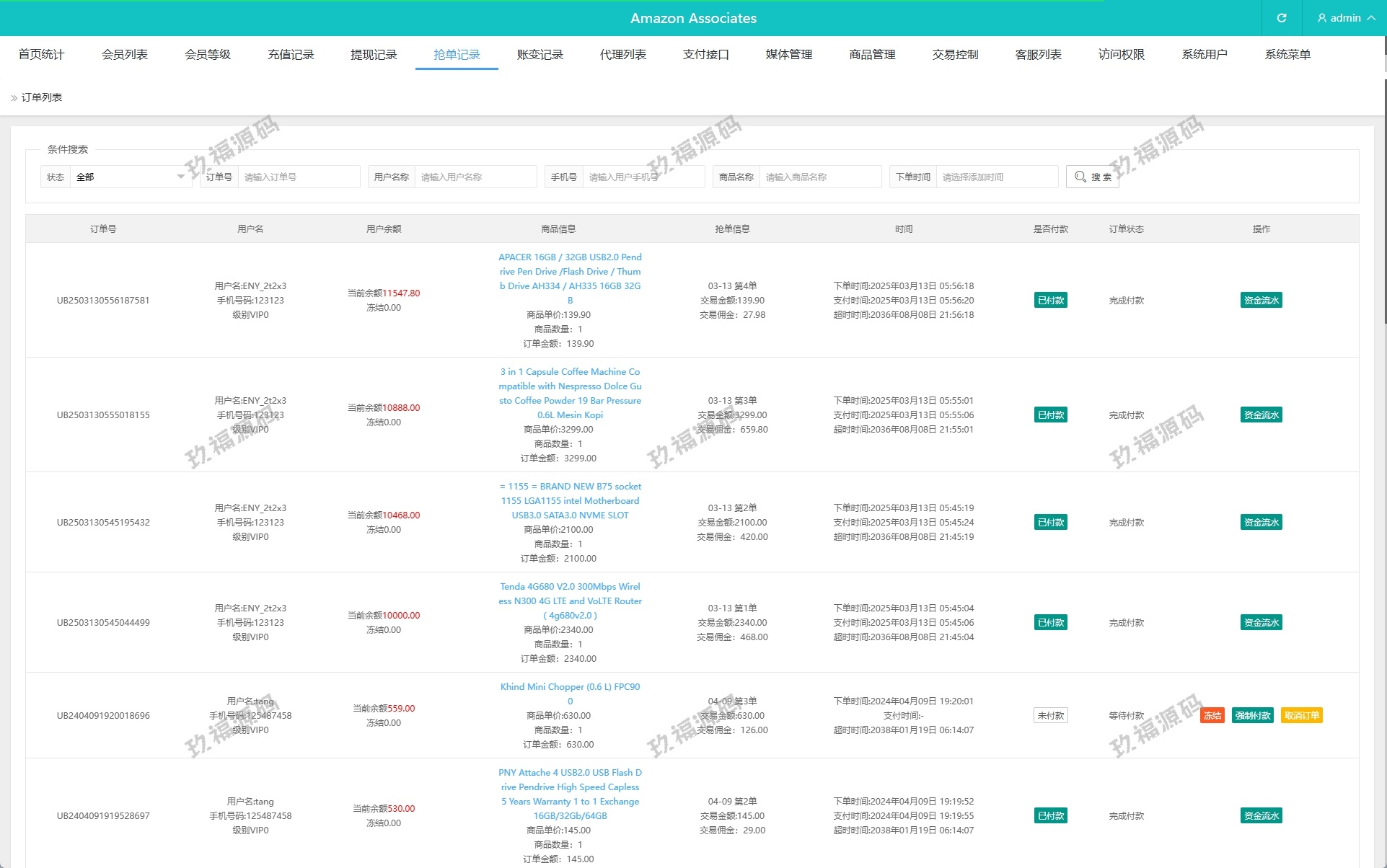Open the 系统菜单 menu item
This screenshot has height=868, width=1387.
[1287, 55]
